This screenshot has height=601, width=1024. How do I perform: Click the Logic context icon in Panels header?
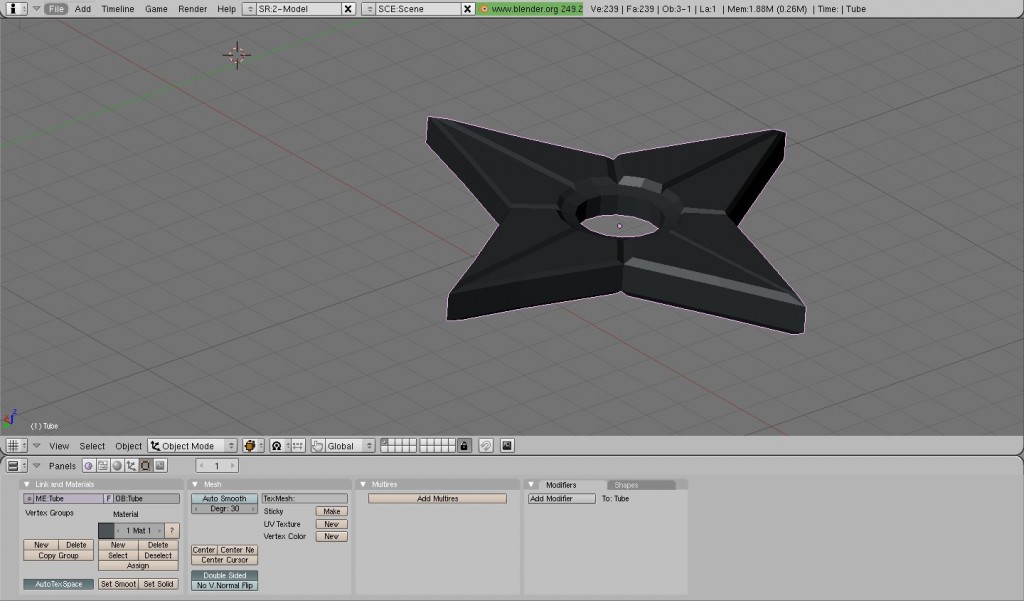pyautogui.click(x=88, y=466)
